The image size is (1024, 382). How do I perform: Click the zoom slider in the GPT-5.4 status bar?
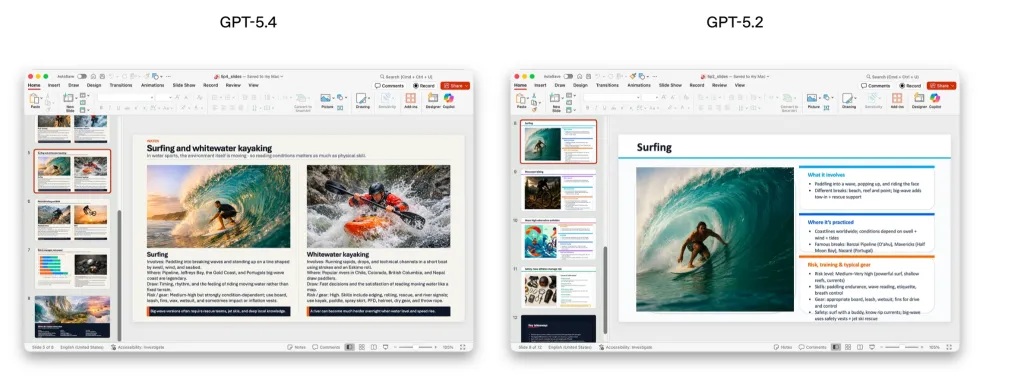[x=415, y=347]
